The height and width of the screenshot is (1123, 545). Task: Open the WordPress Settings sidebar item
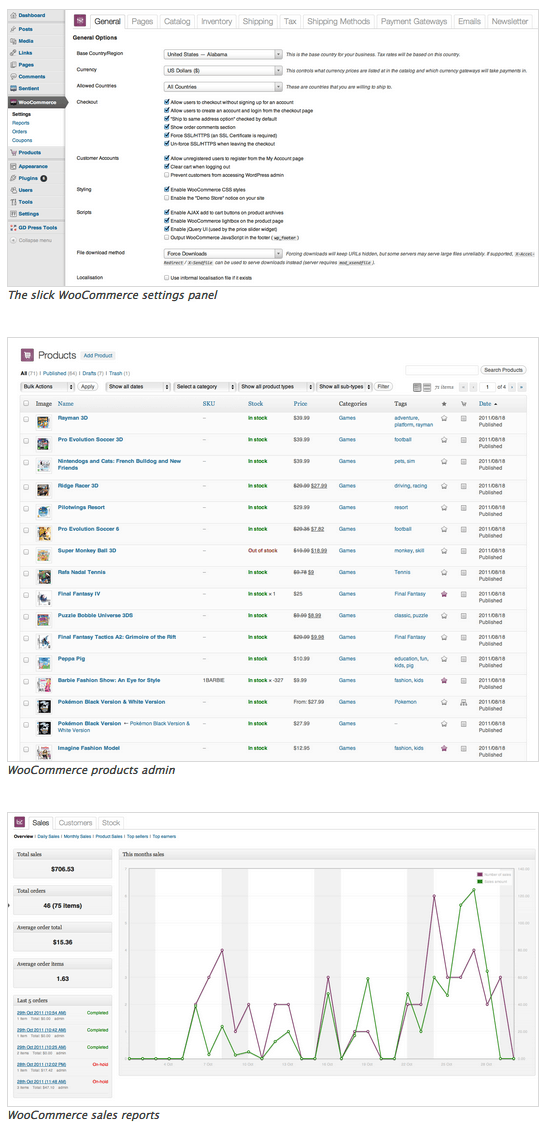29,213
